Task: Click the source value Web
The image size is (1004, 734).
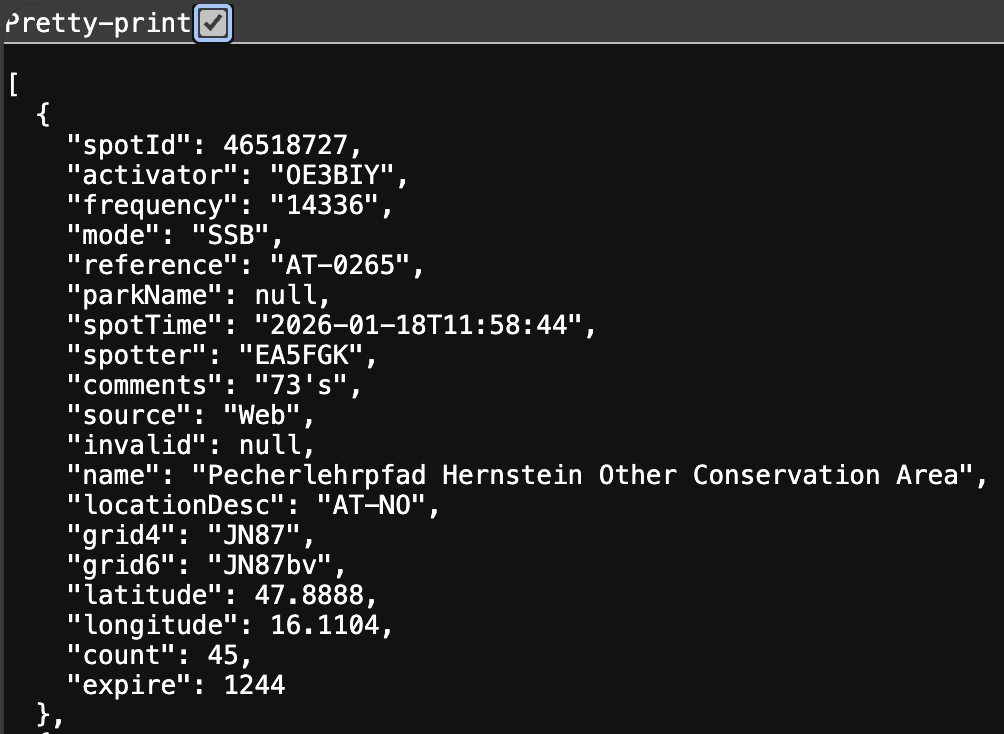Action: [x=262, y=415]
